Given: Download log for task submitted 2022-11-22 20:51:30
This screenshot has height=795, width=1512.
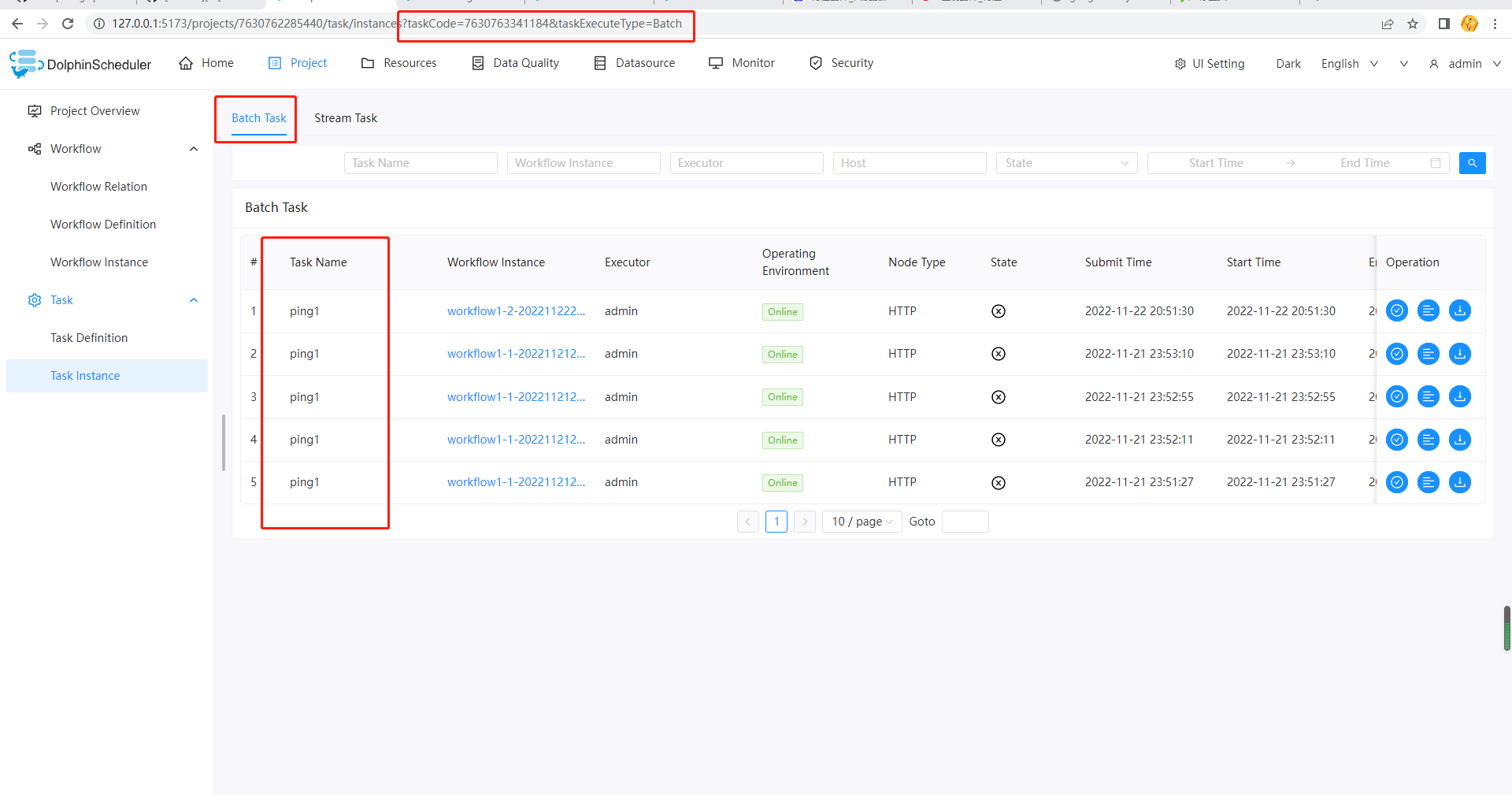Looking at the screenshot, I should coord(1459,311).
